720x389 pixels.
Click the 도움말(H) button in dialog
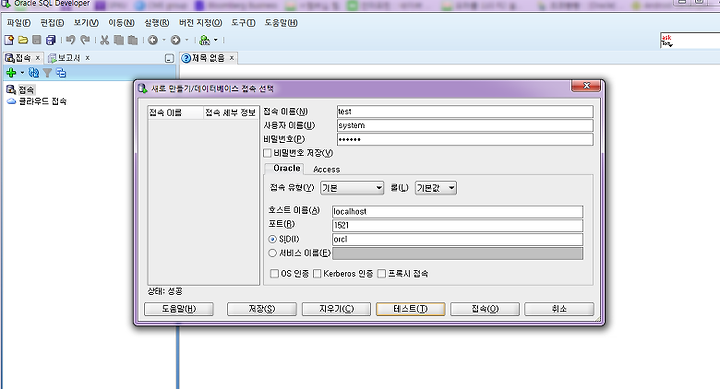pyautogui.click(x=179, y=309)
